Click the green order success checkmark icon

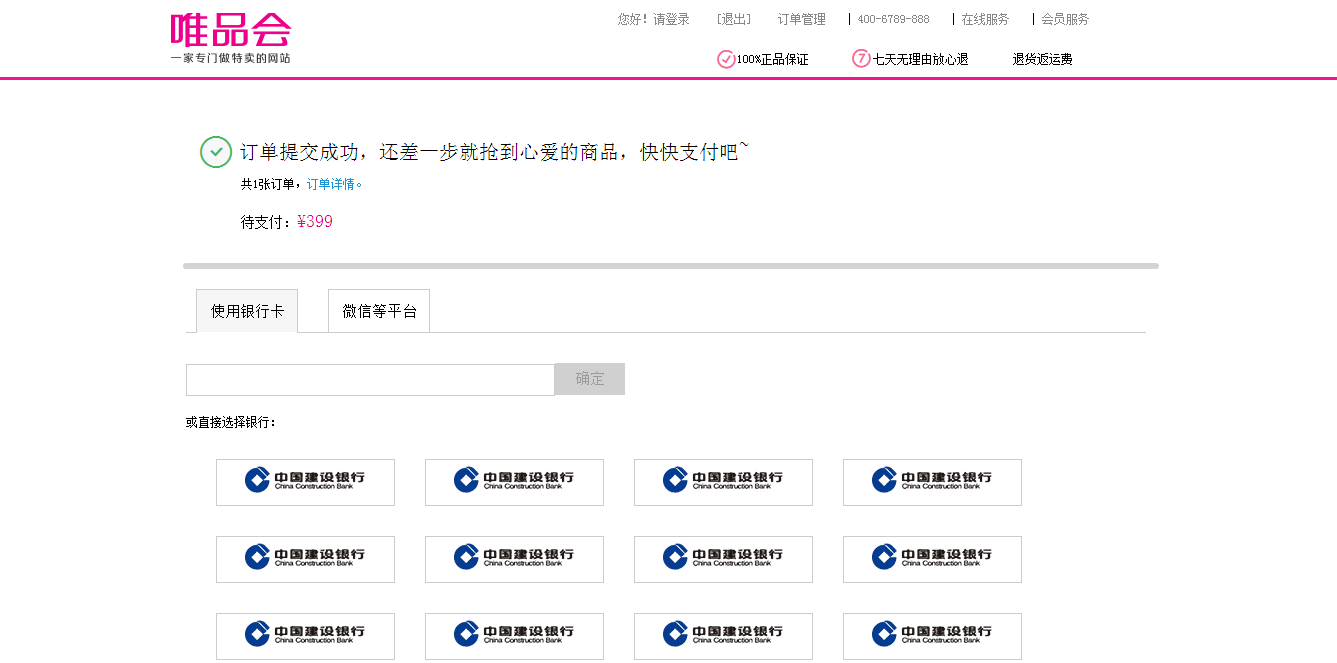216,152
